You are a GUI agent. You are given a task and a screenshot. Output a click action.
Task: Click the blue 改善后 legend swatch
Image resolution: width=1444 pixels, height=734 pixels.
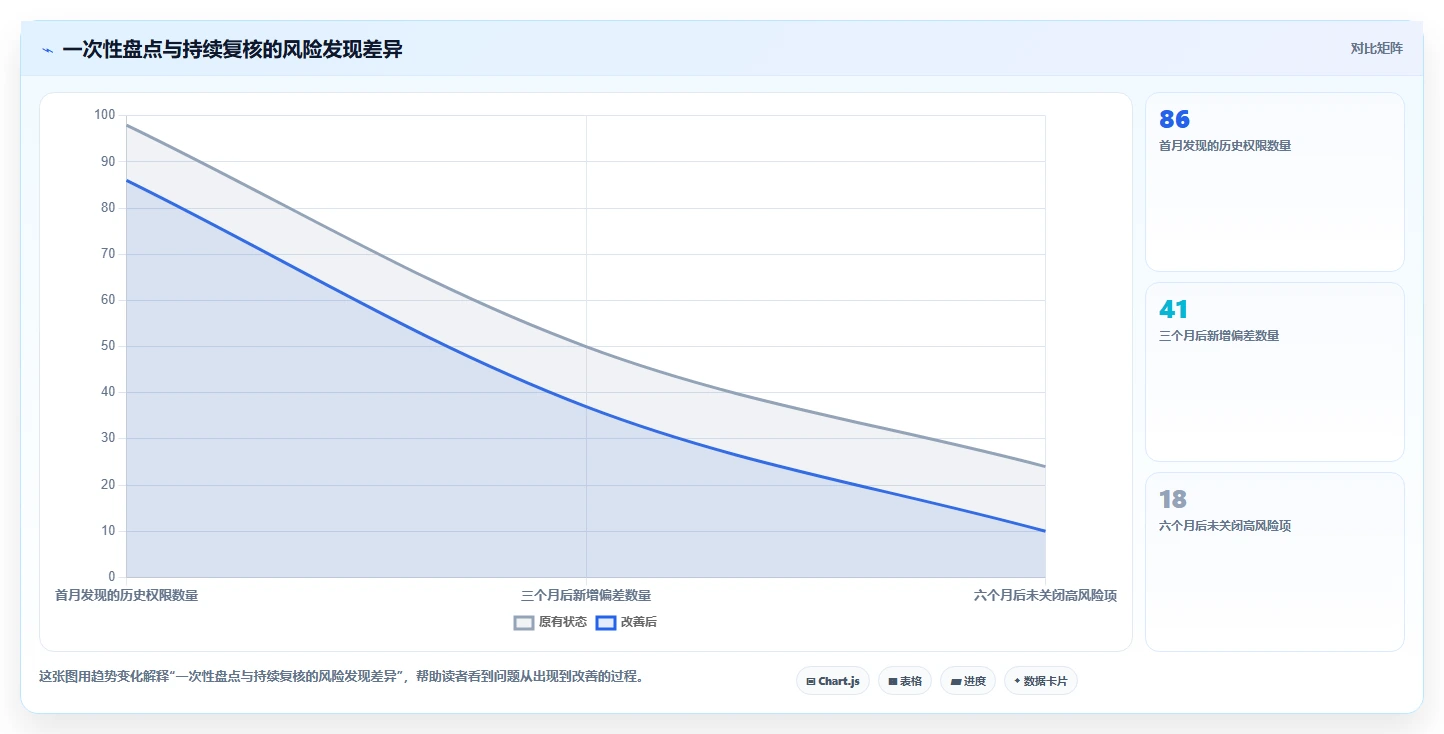pyautogui.click(x=606, y=622)
